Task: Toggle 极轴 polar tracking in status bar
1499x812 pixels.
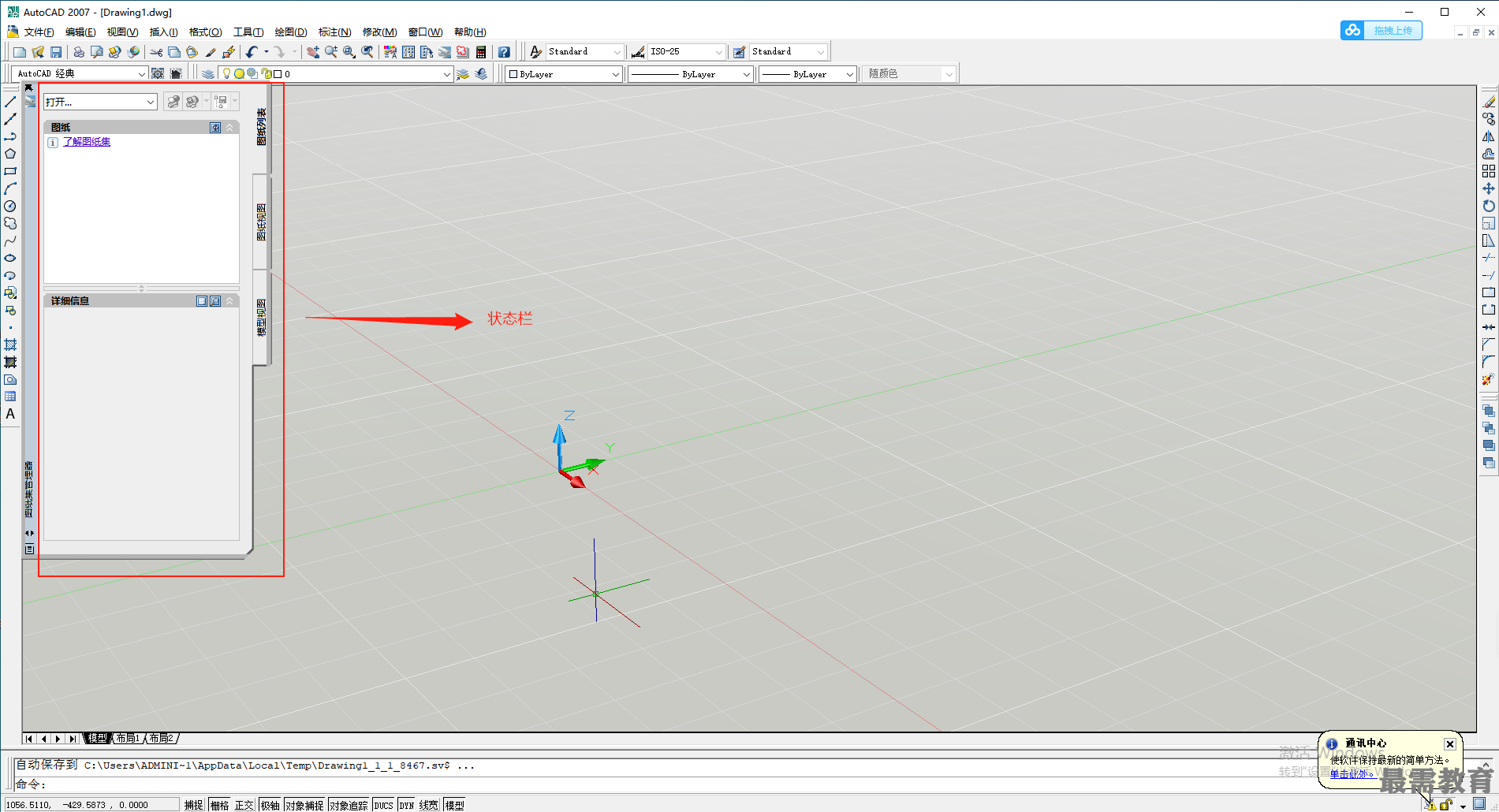Action: [270, 805]
